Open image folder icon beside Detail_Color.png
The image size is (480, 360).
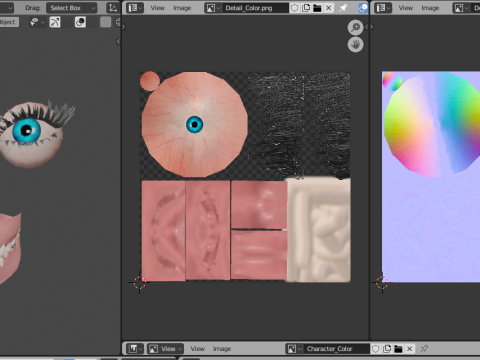click(x=317, y=8)
